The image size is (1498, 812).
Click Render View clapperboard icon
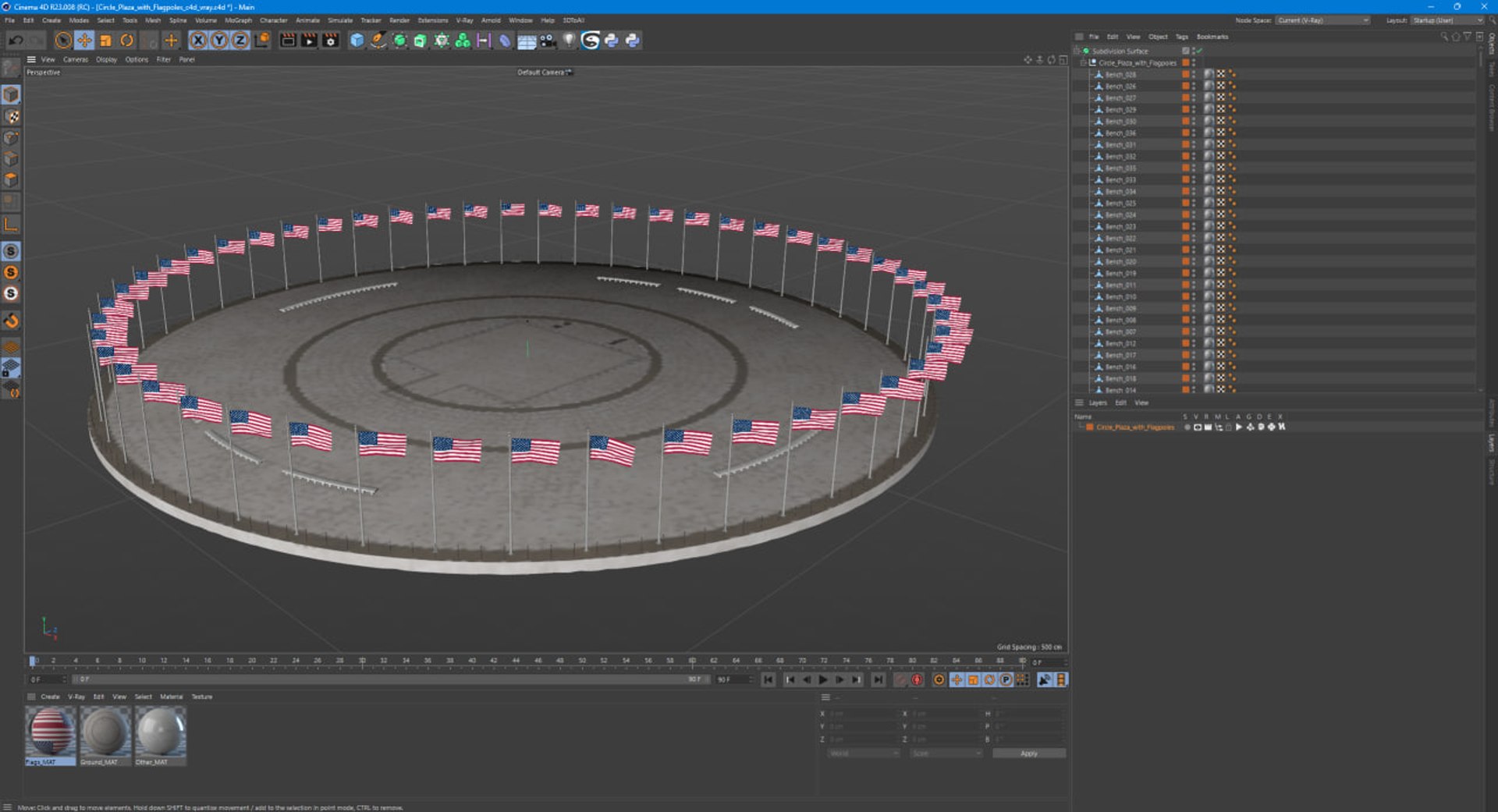[x=288, y=41]
